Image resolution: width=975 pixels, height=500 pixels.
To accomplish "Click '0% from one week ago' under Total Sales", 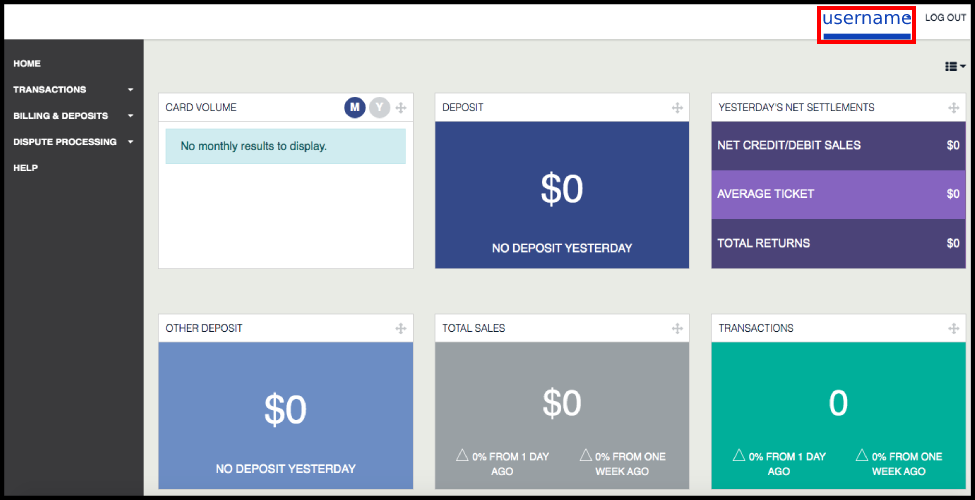I will tap(622, 463).
